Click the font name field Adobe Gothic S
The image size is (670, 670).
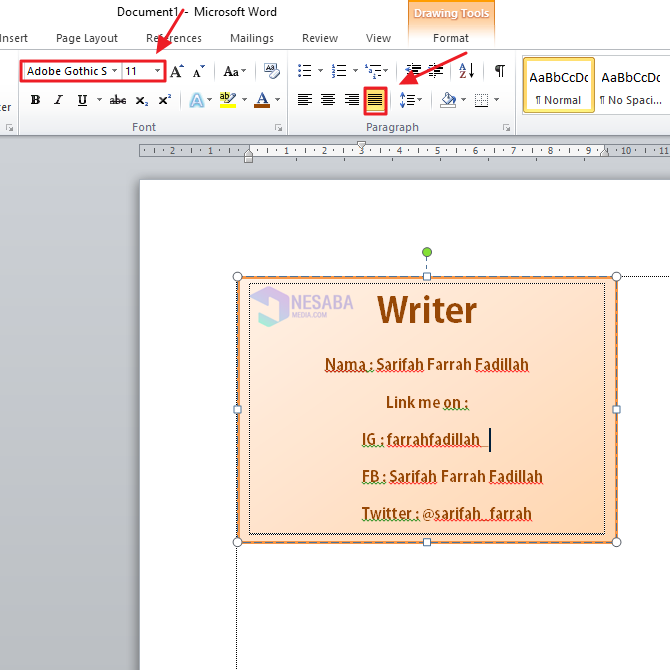click(x=67, y=71)
